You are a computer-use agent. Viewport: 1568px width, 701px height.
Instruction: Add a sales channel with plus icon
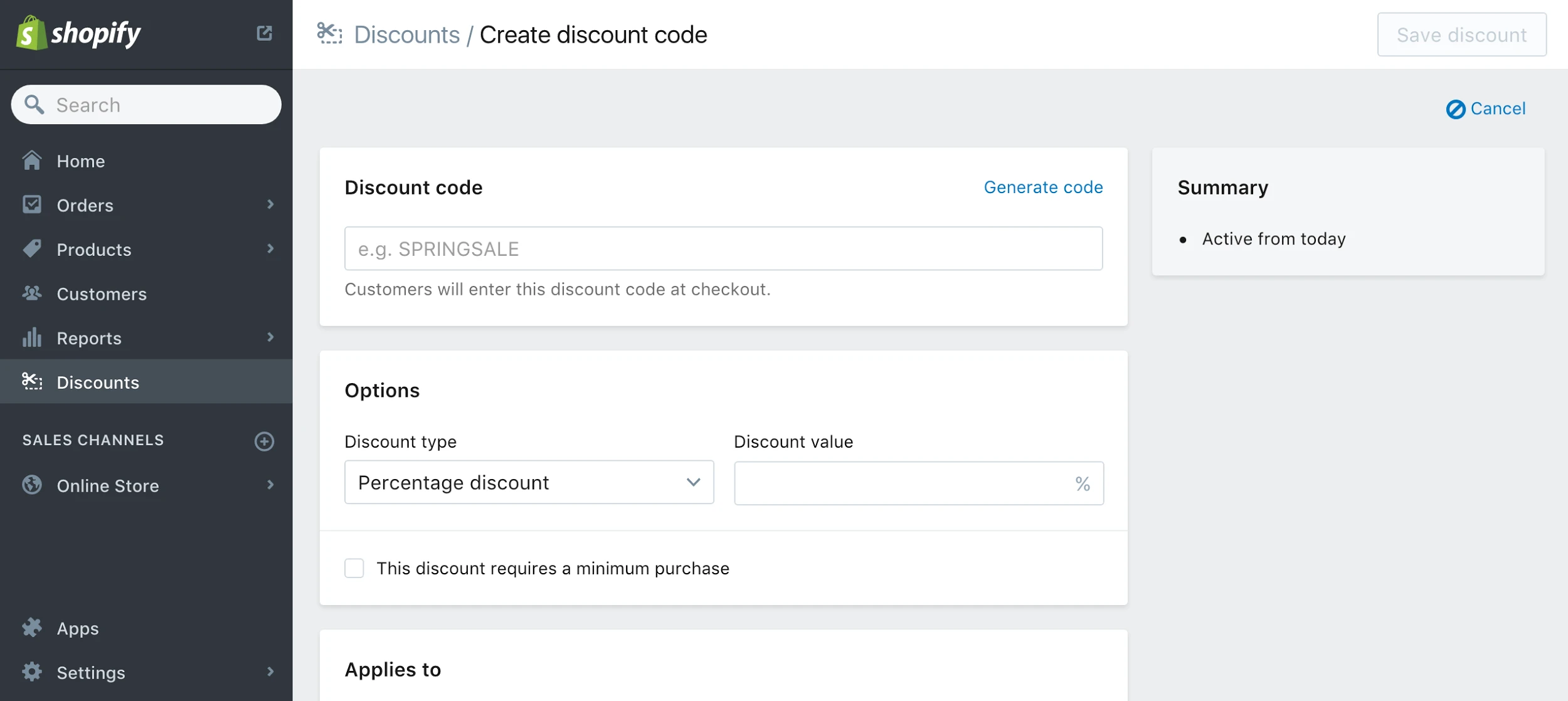264,441
